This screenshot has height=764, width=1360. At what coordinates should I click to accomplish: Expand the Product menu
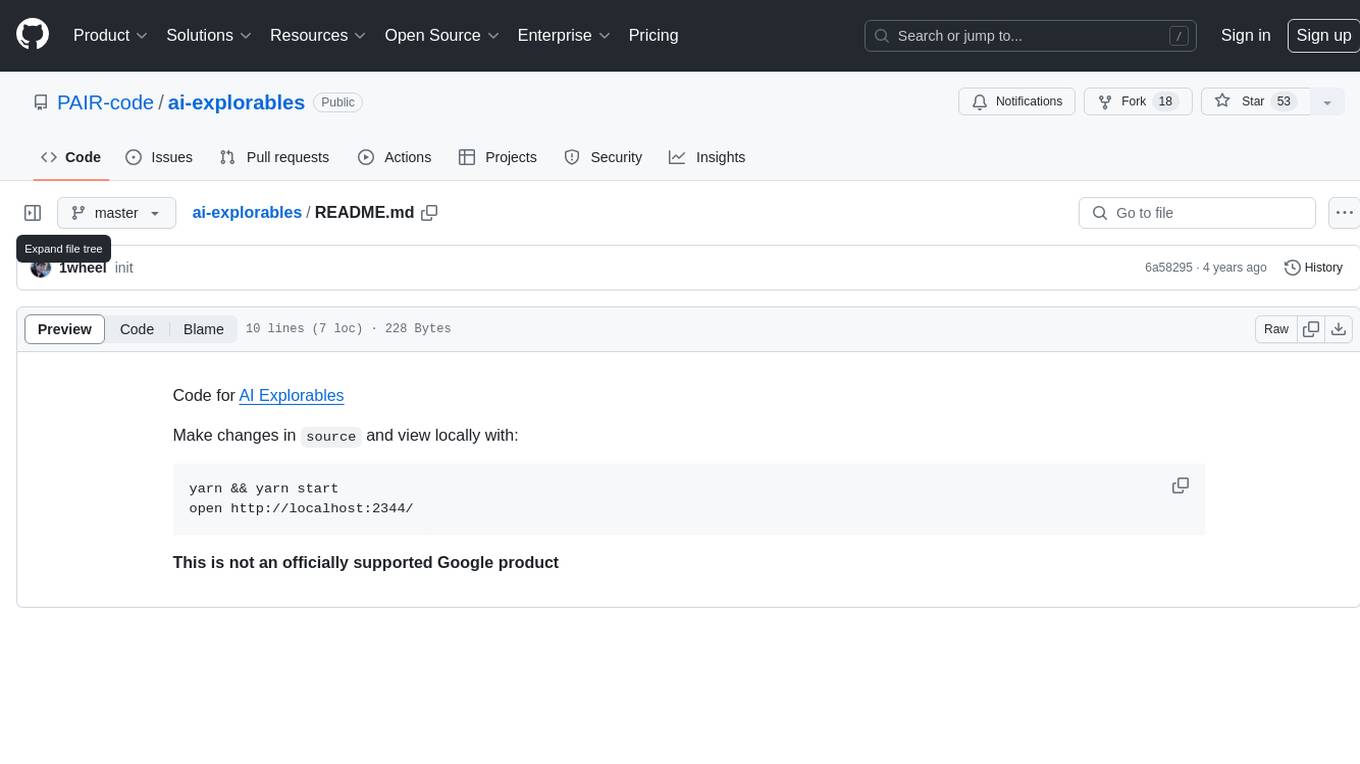pyautogui.click(x=110, y=35)
